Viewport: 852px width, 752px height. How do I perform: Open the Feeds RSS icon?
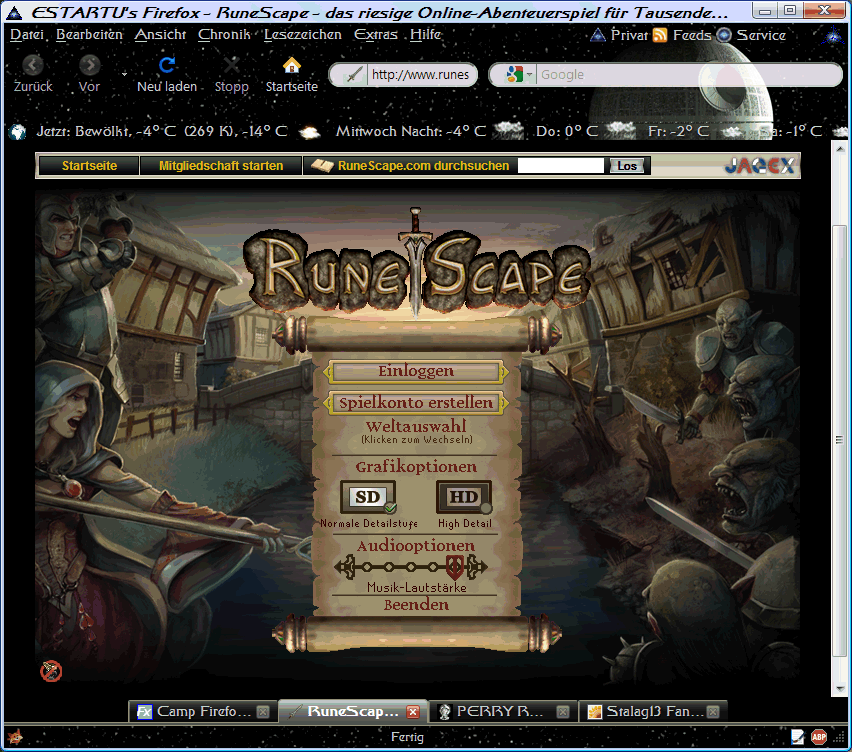pos(660,35)
